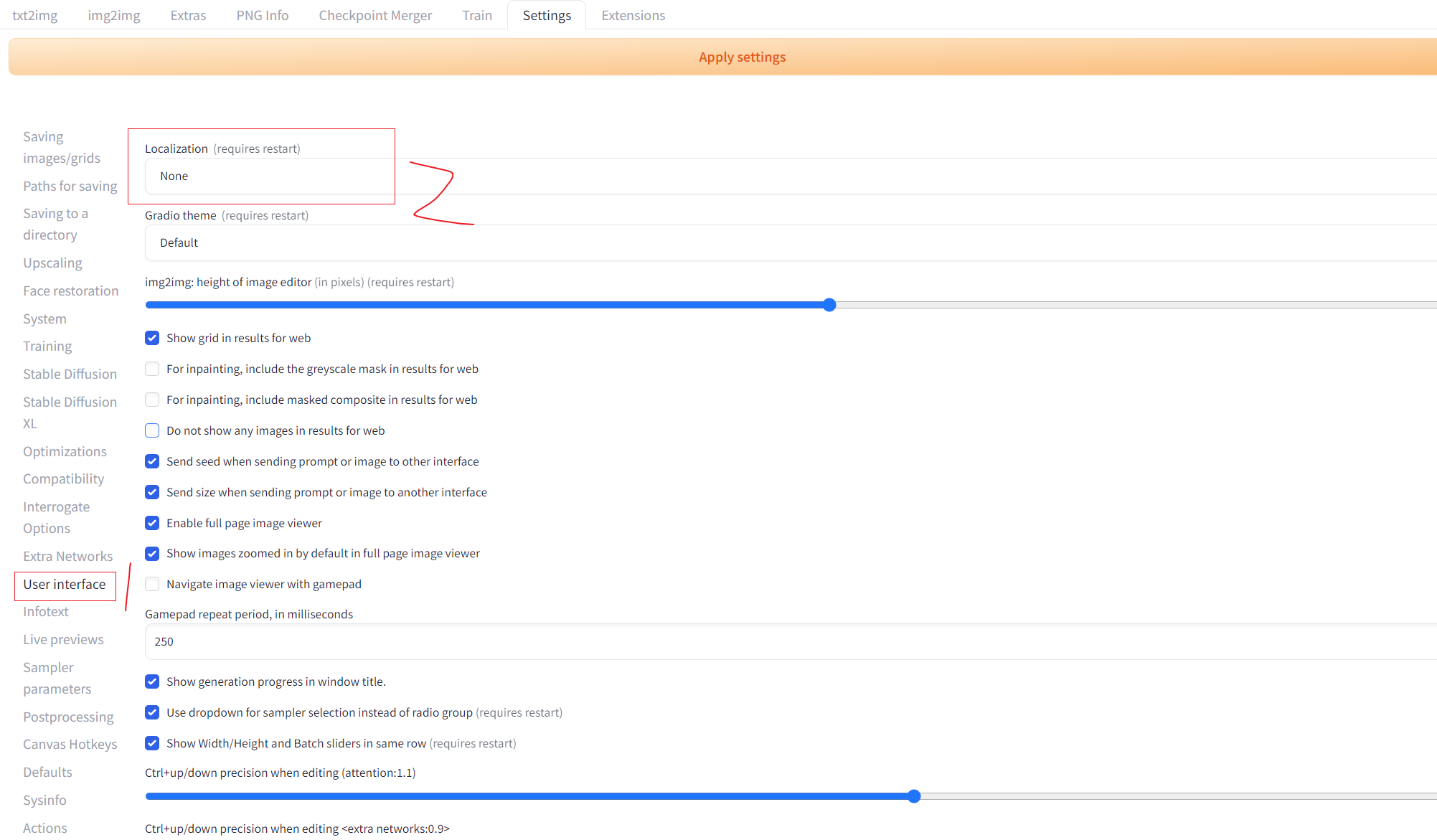Disable Enable full page image viewer
1437x840 pixels.
pyautogui.click(x=152, y=523)
